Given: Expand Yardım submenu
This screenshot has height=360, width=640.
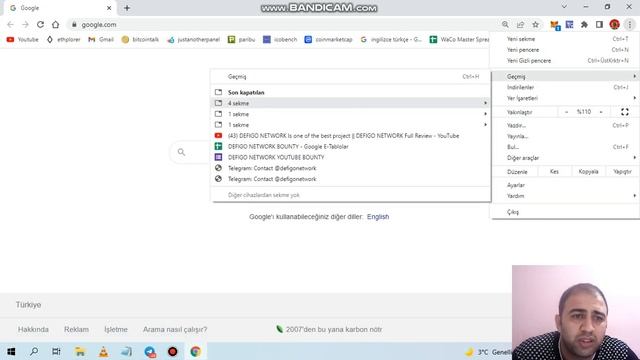Looking at the screenshot, I should coord(566,196).
